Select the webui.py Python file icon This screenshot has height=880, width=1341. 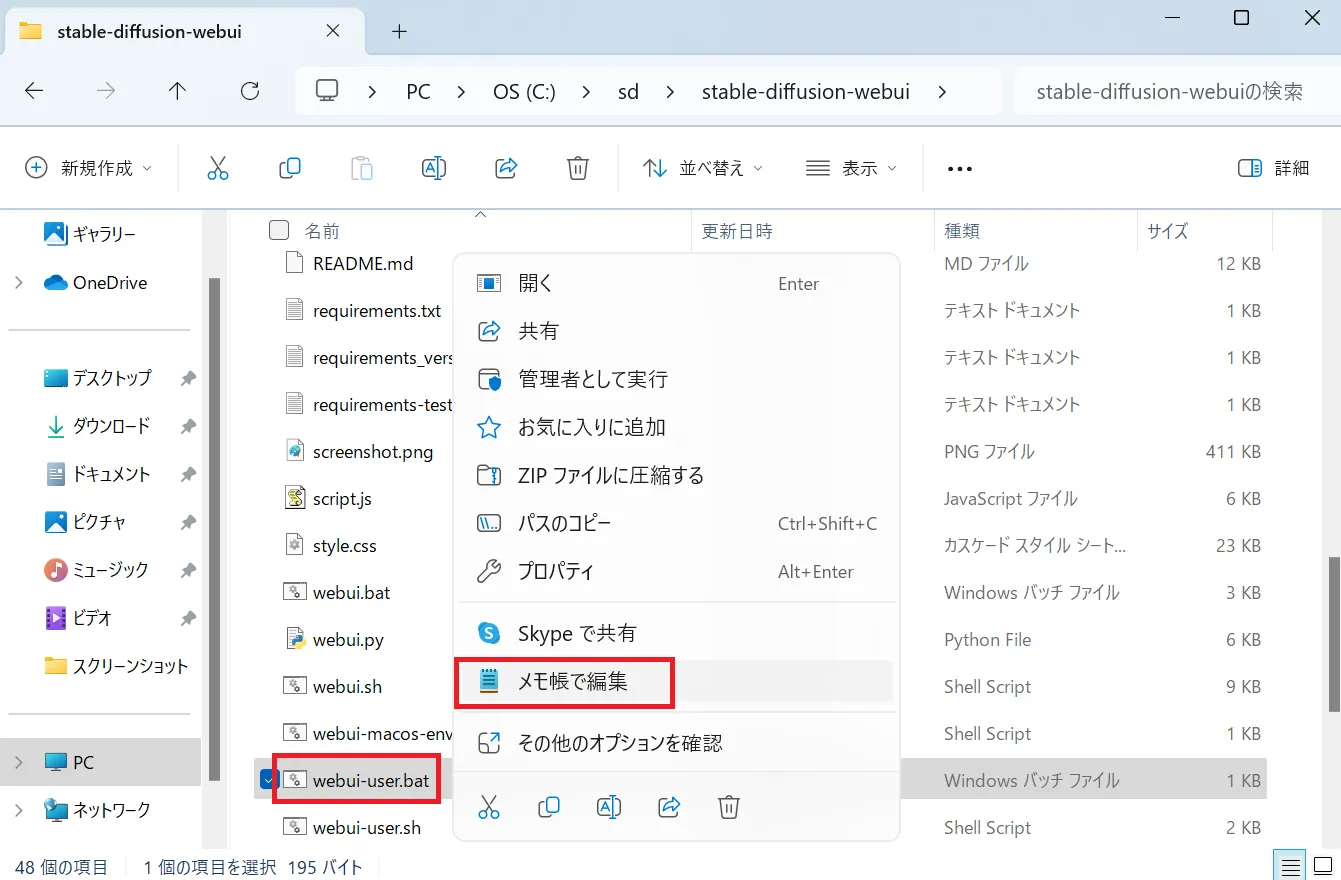tap(295, 639)
